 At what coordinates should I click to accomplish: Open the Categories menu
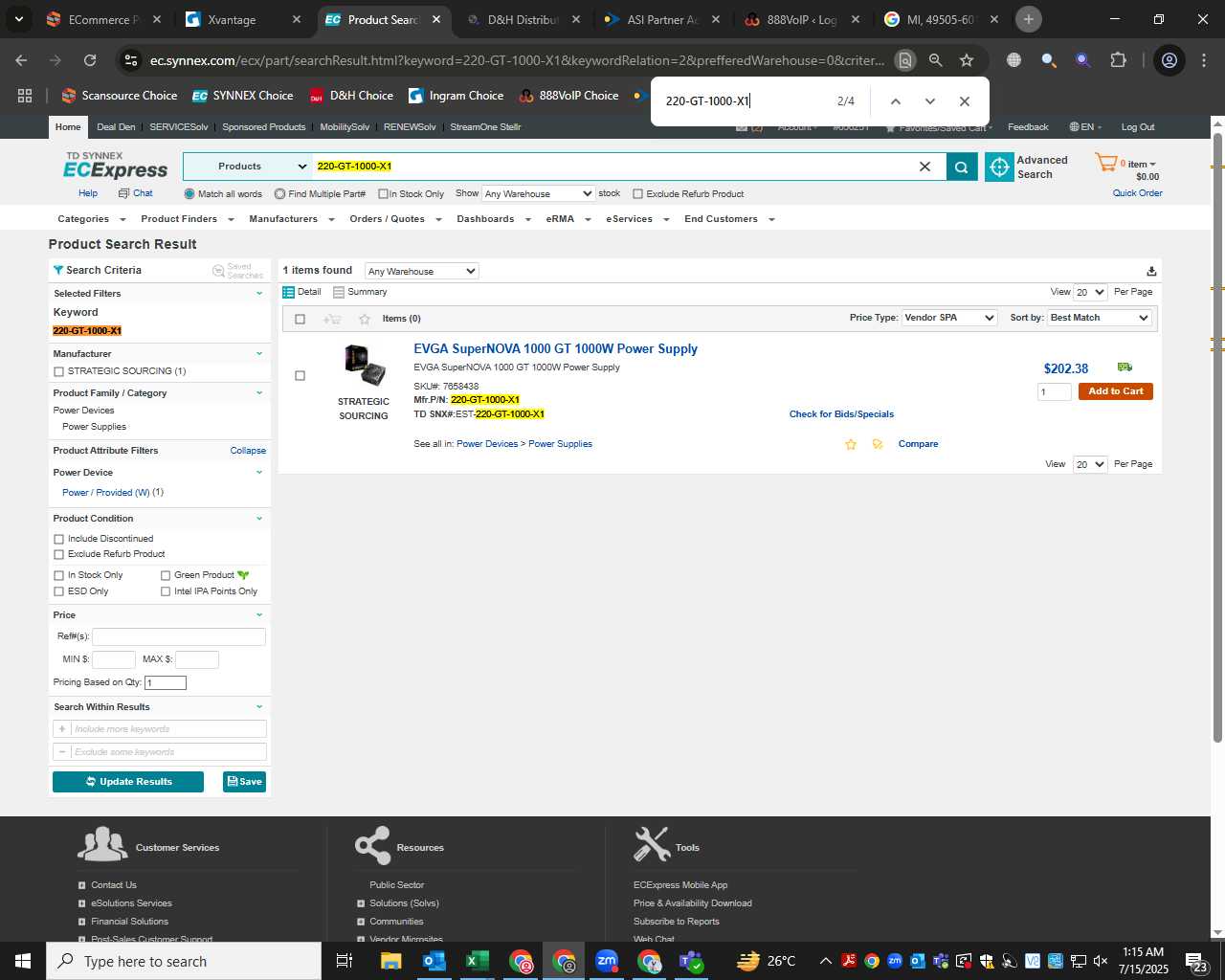(92, 219)
